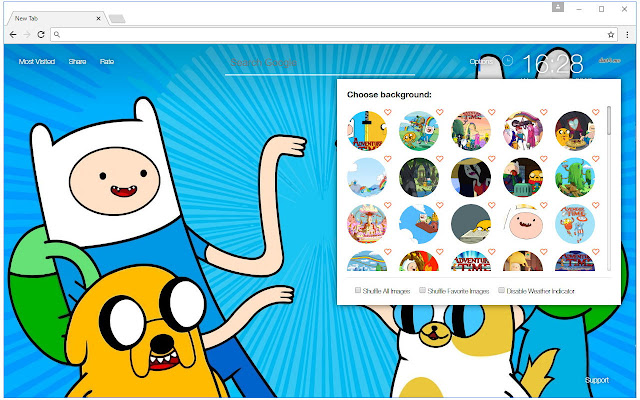Pick the Jake with heart house thumbnail

575,131
